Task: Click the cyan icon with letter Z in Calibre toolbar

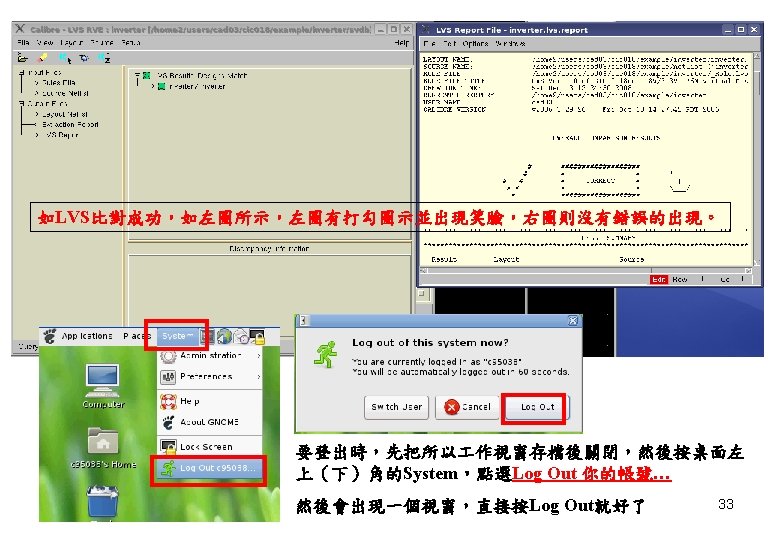Action: 104,58
